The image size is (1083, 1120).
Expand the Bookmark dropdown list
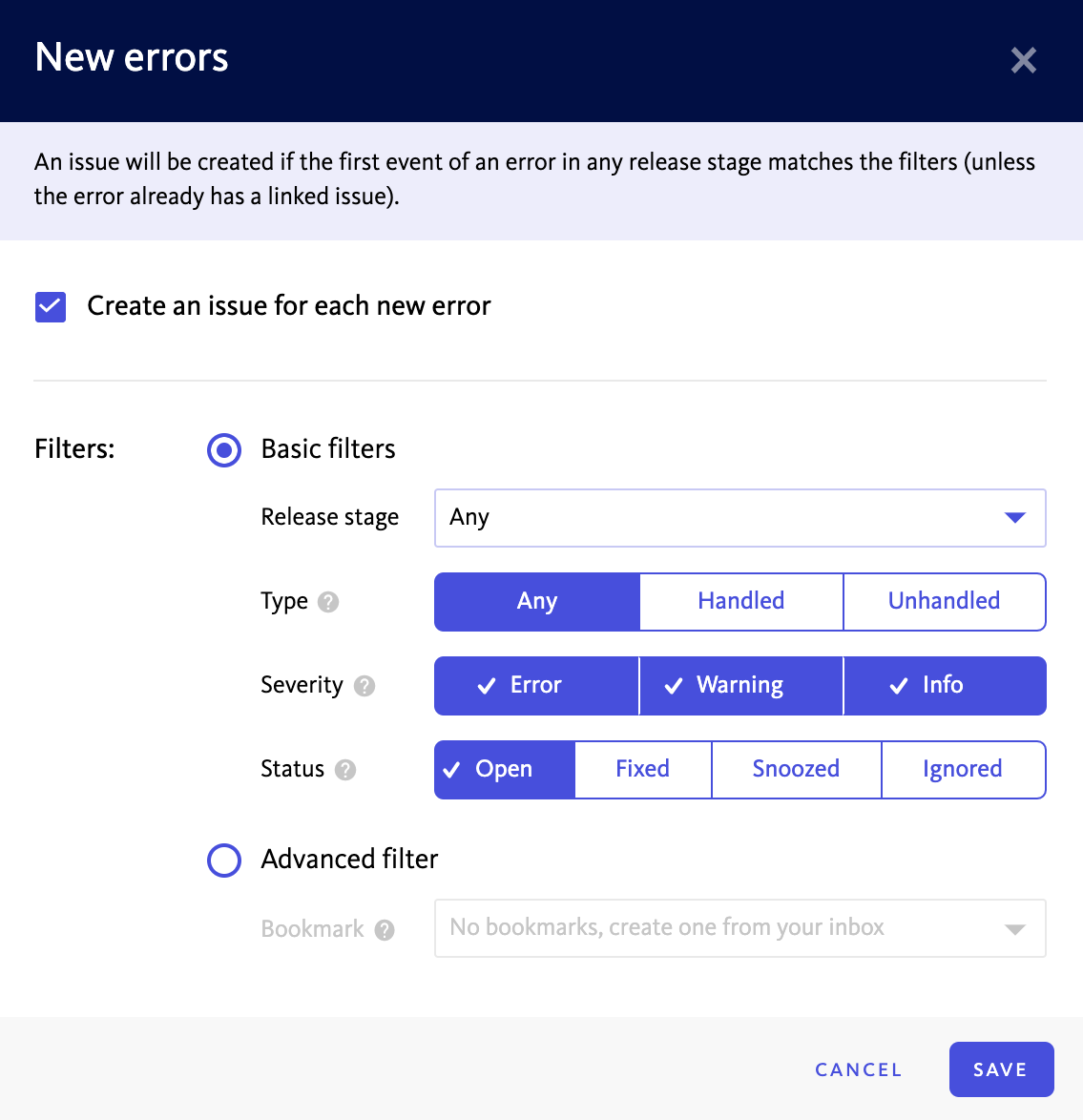point(740,928)
